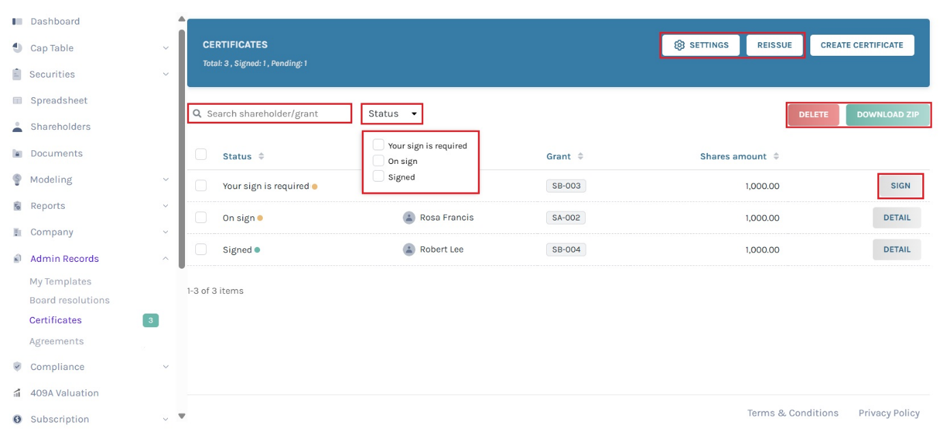Select the 'On sign' row checkbox

[201, 217]
